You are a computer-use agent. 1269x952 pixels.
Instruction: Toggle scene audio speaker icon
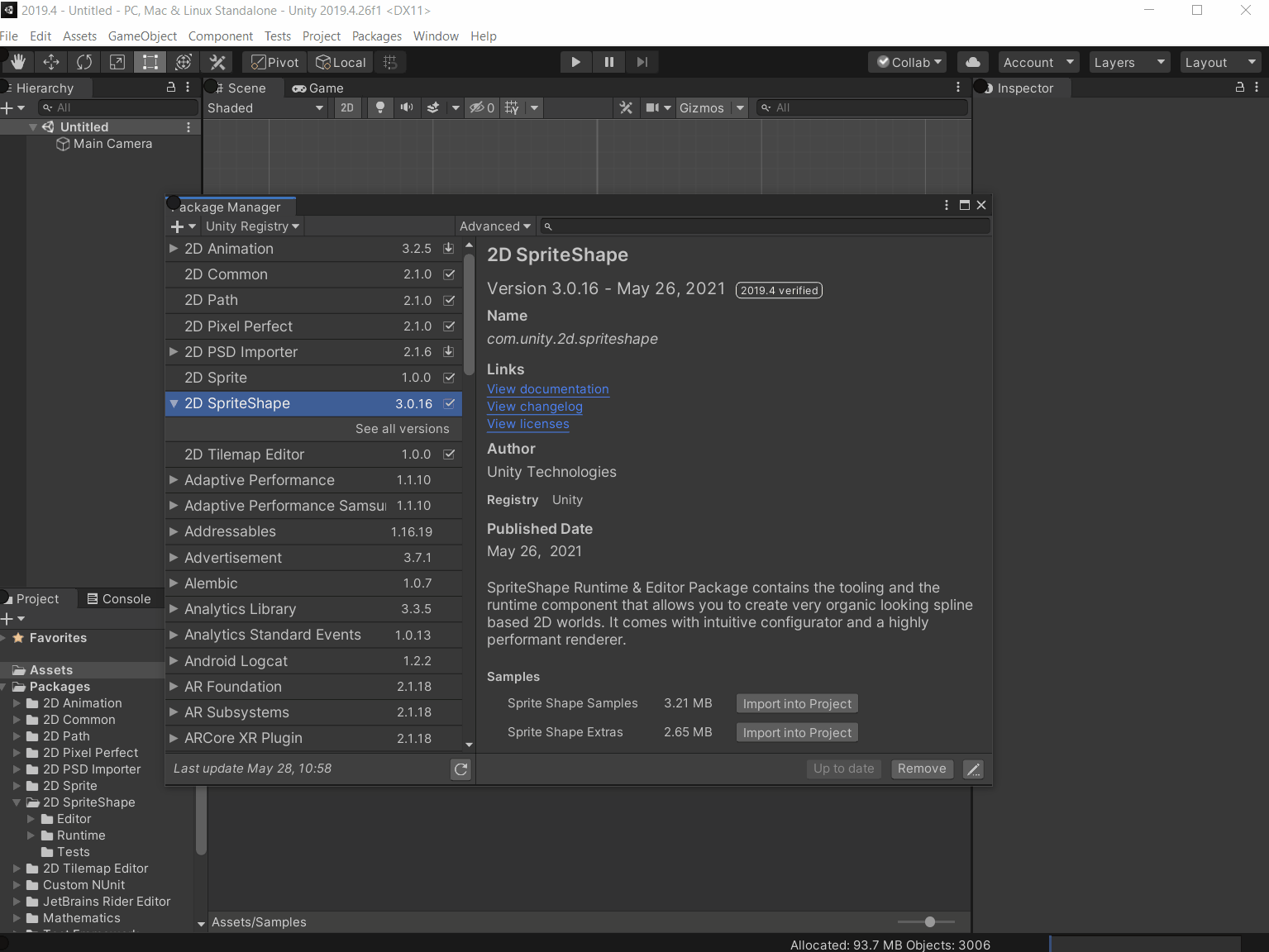407,107
